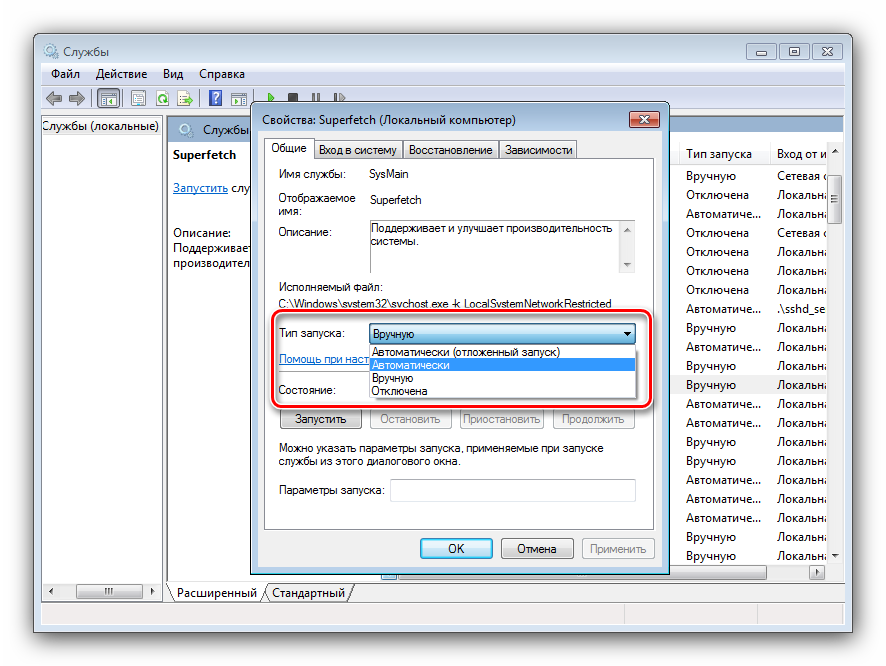Open the 'Действие' menu
Image resolution: width=886 pixels, height=666 pixels.
point(121,74)
